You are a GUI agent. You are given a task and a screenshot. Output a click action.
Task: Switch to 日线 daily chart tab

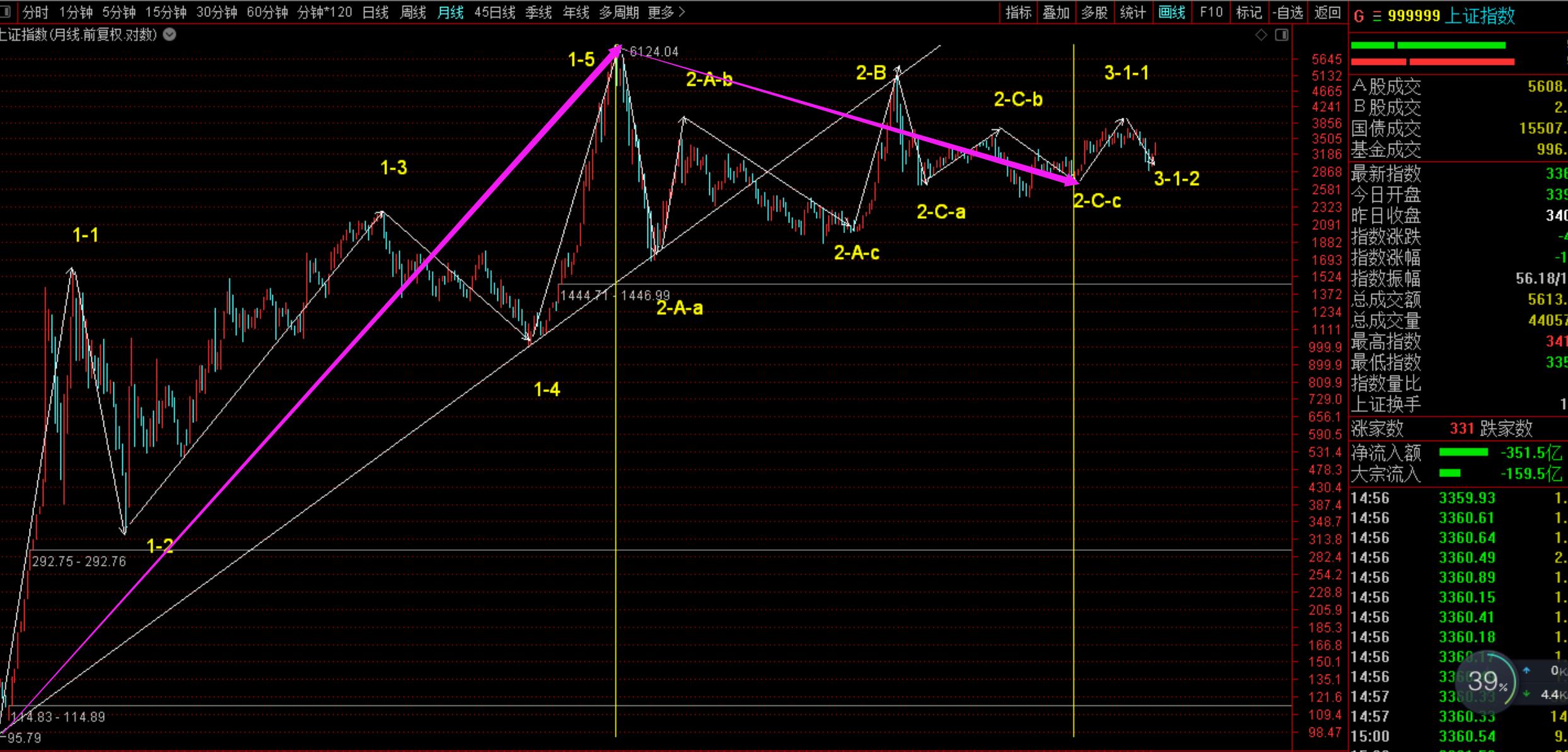coord(375,12)
